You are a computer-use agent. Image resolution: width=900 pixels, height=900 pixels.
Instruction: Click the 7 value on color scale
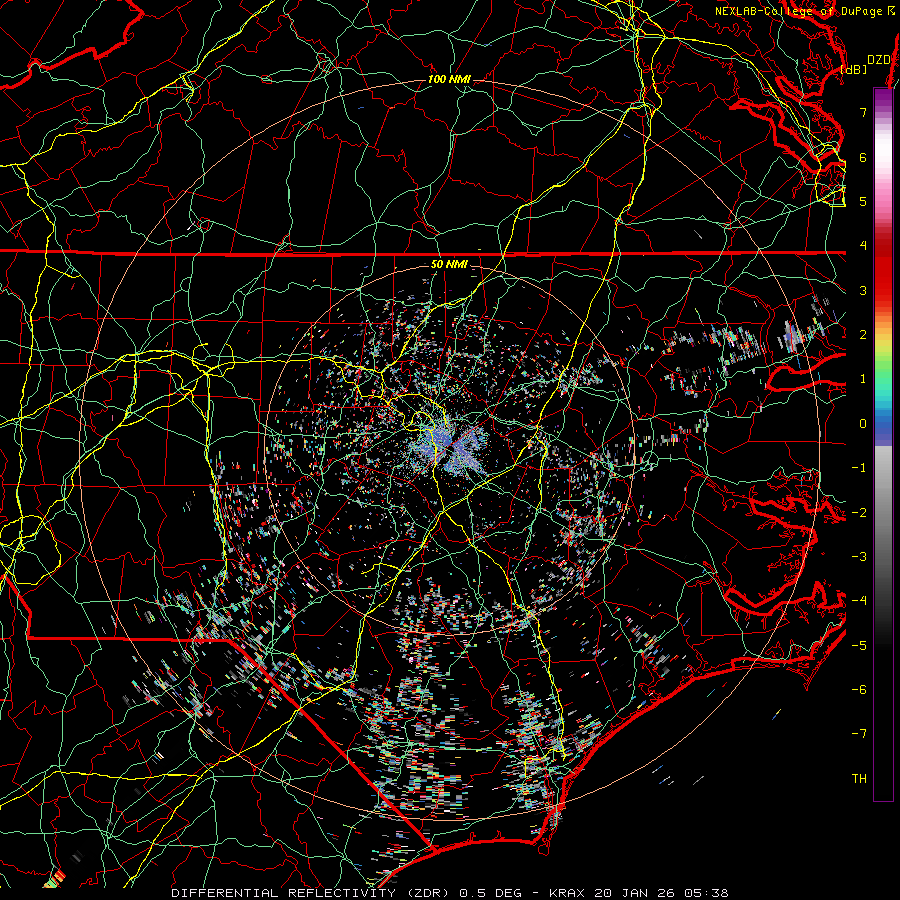(863, 112)
